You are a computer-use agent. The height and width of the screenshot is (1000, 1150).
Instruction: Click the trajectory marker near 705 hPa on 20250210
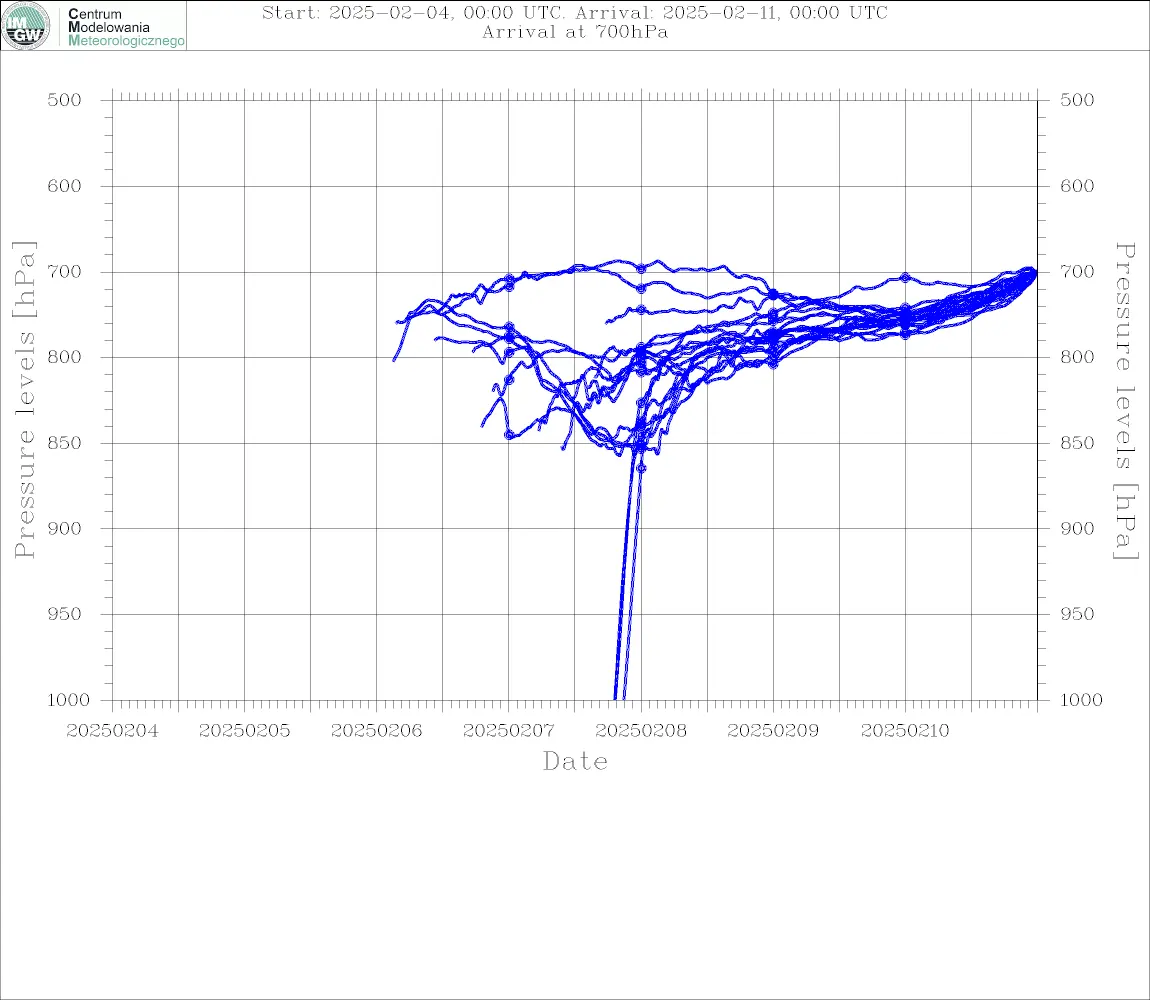pos(905,277)
